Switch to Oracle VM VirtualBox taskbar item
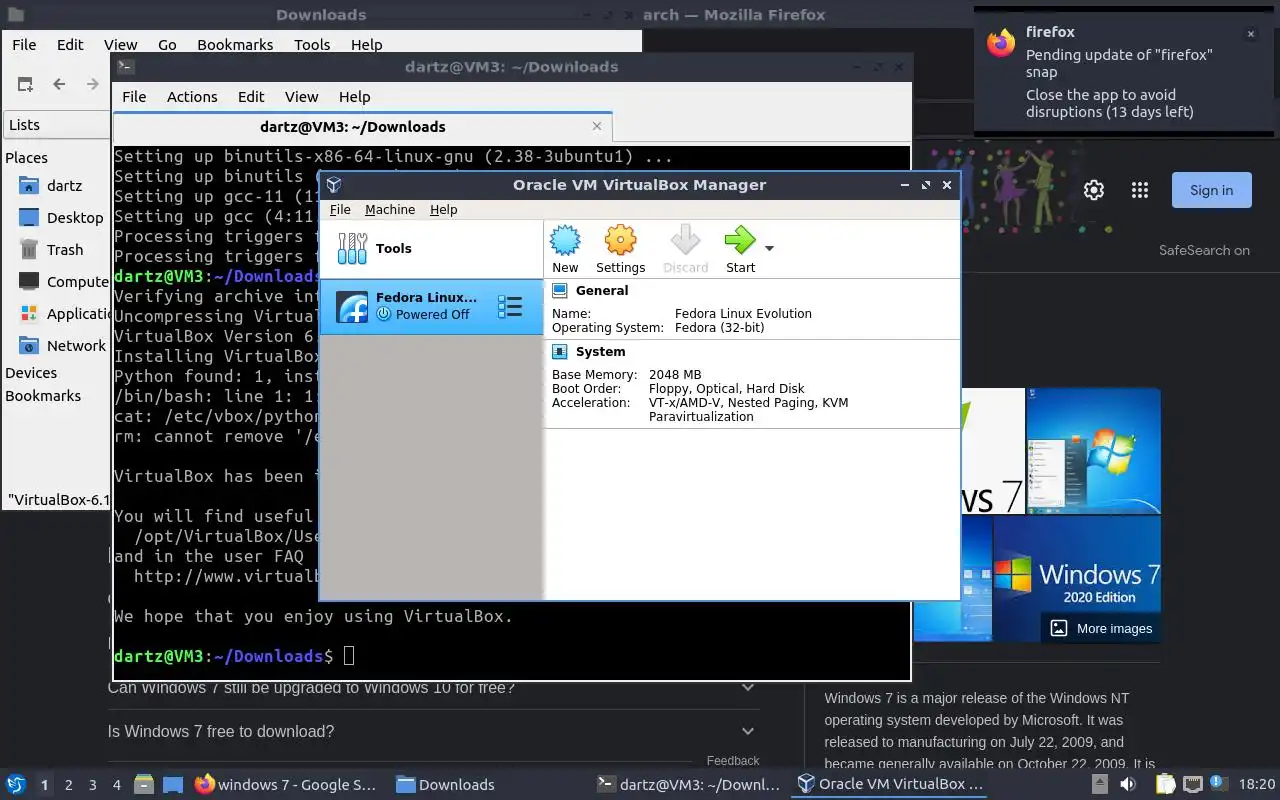Screen dimensions: 1280x800 890,784
